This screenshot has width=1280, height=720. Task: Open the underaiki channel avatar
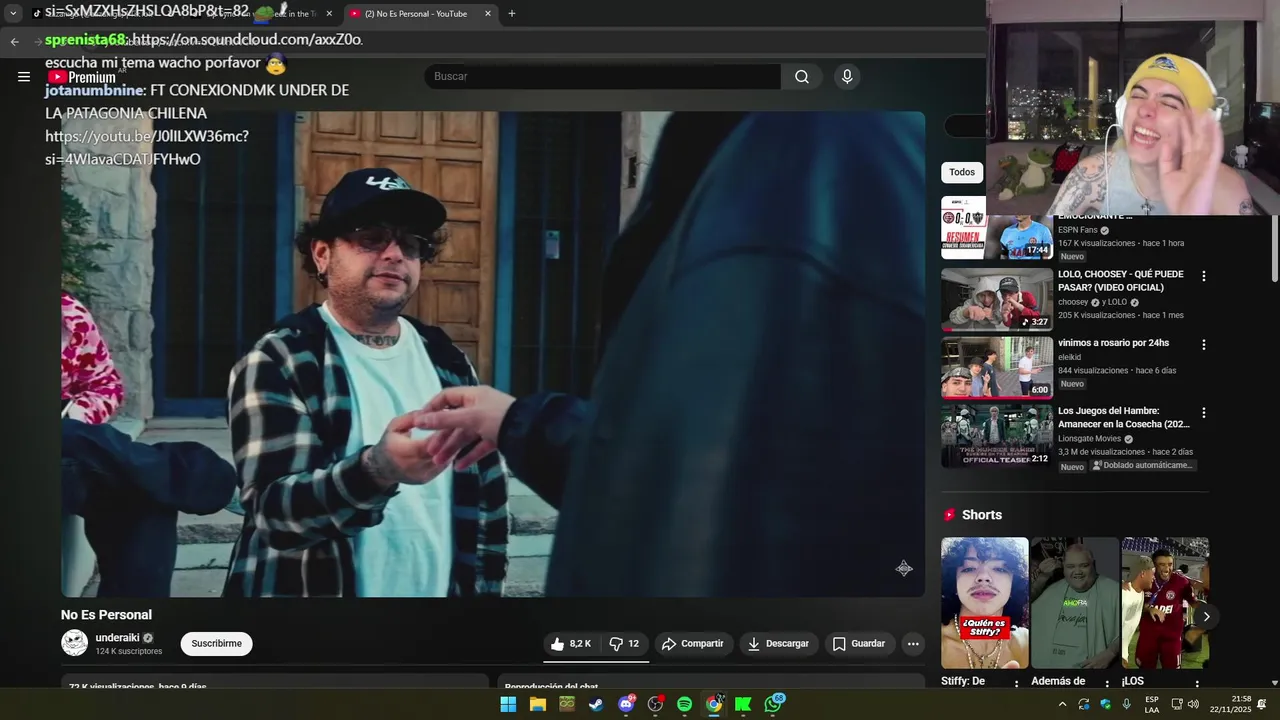pyautogui.click(x=75, y=643)
